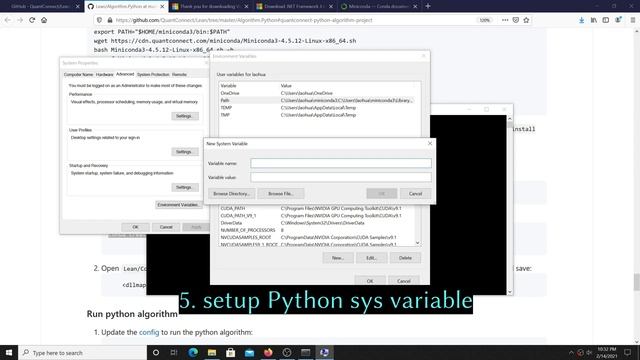Open Advanced tab in System Properties
Image resolution: width=640 pixels, height=360 pixels.
pyautogui.click(x=125, y=74)
